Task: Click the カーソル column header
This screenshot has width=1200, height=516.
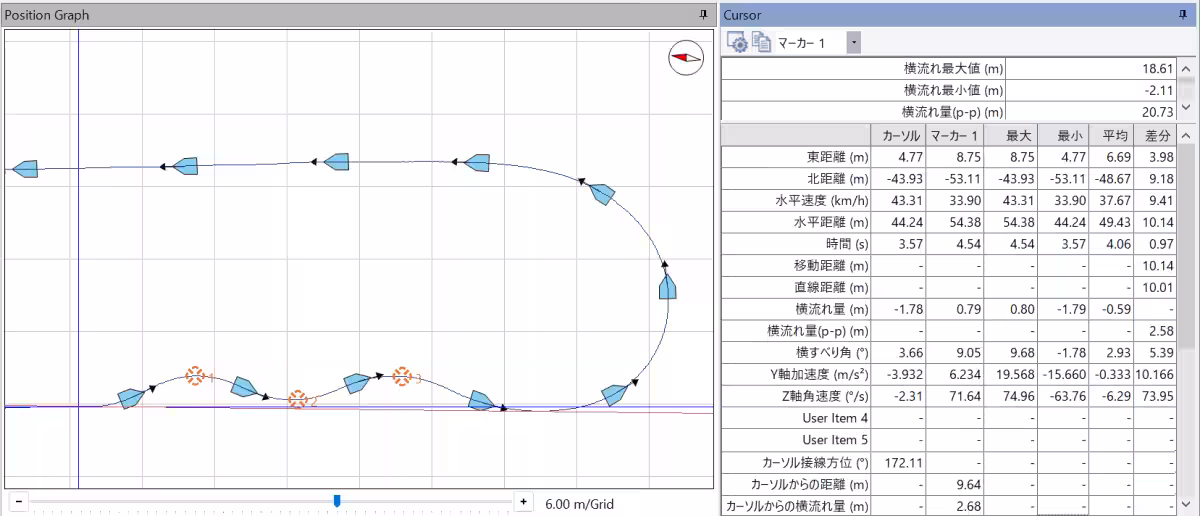Action: click(898, 136)
